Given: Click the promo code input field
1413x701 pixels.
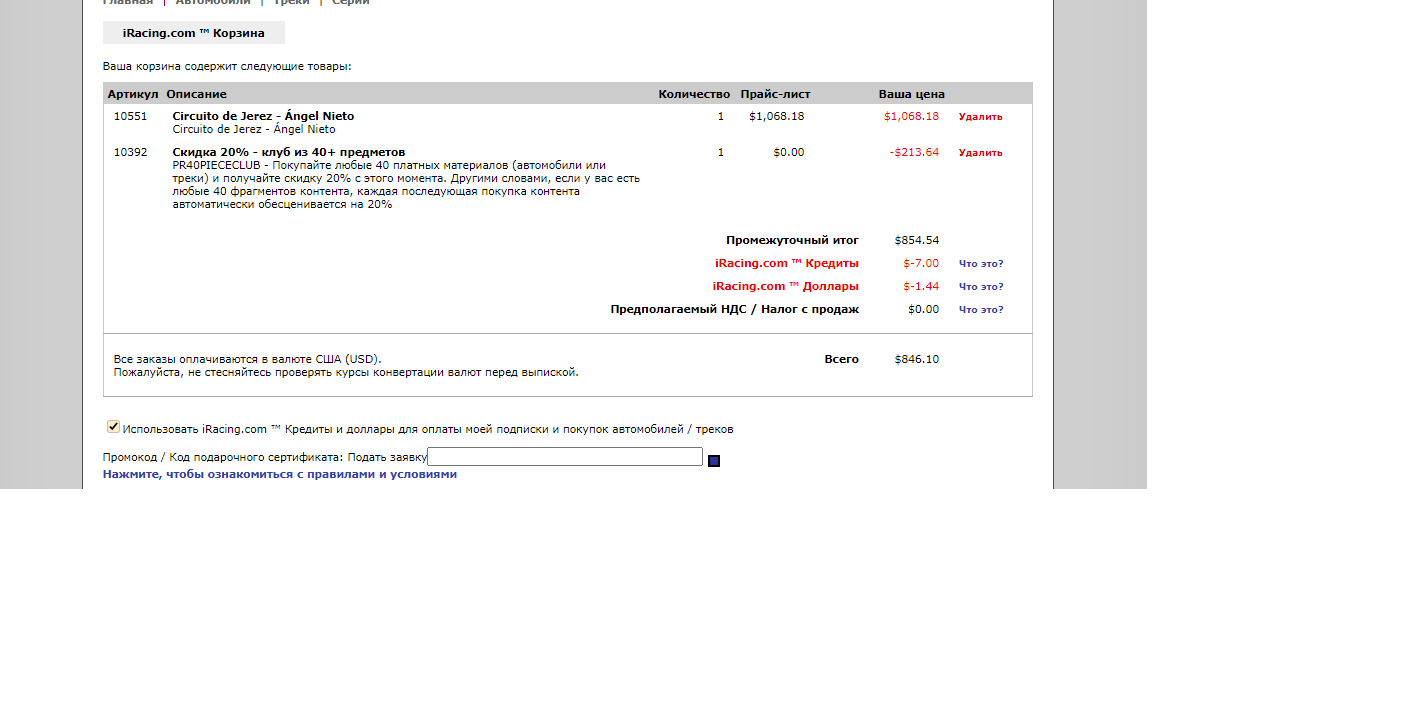Looking at the screenshot, I should pyautogui.click(x=564, y=457).
